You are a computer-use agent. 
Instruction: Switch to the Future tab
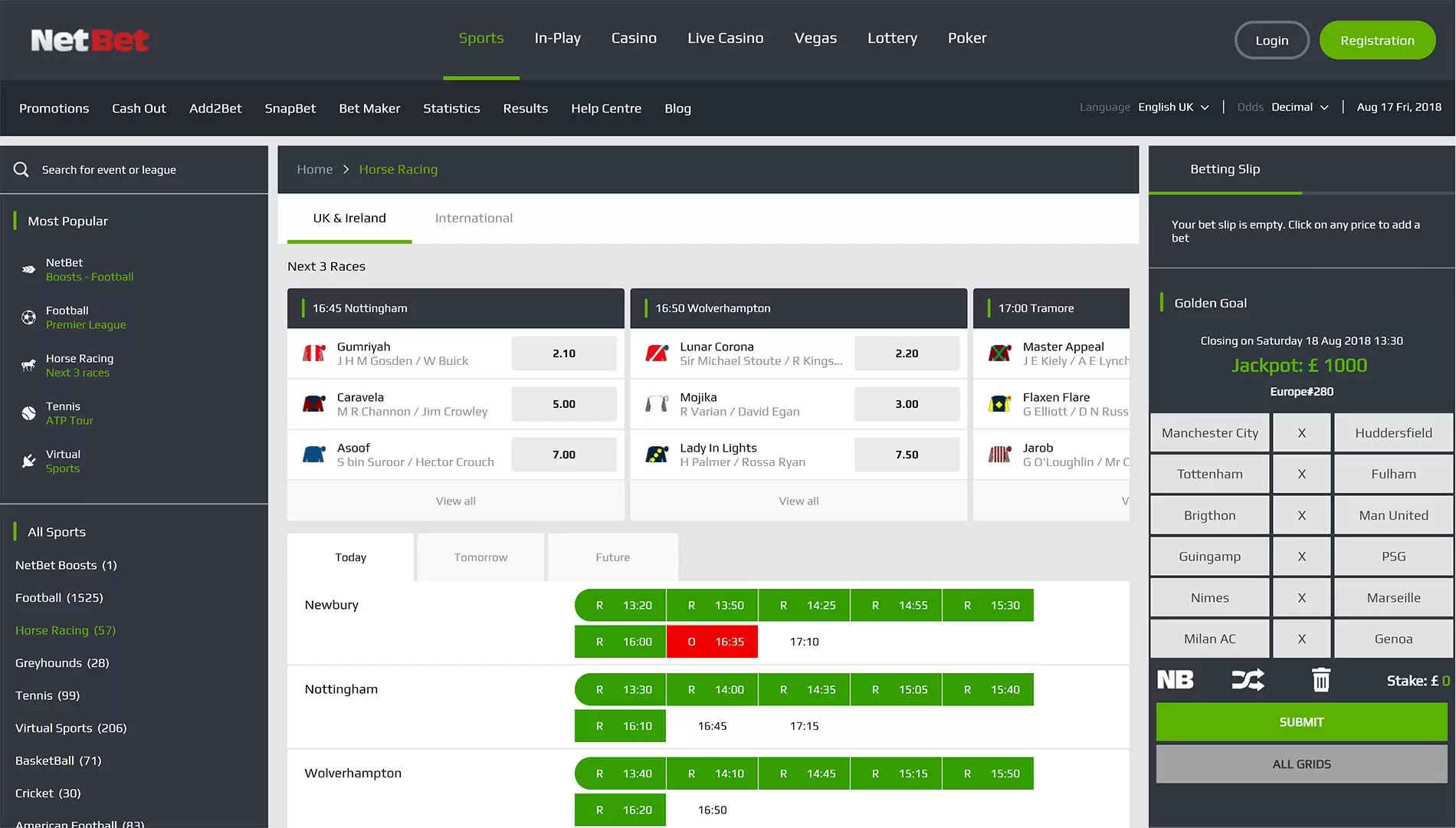[x=613, y=557]
